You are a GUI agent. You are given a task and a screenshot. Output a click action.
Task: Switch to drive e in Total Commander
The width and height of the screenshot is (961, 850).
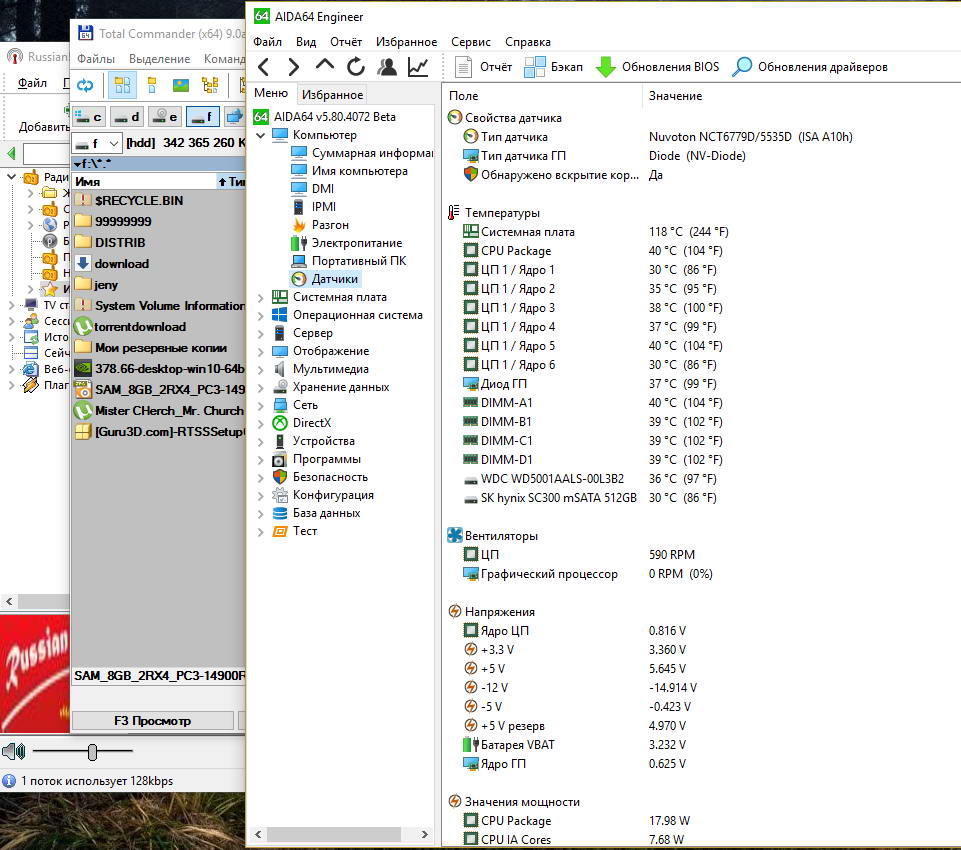164,116
